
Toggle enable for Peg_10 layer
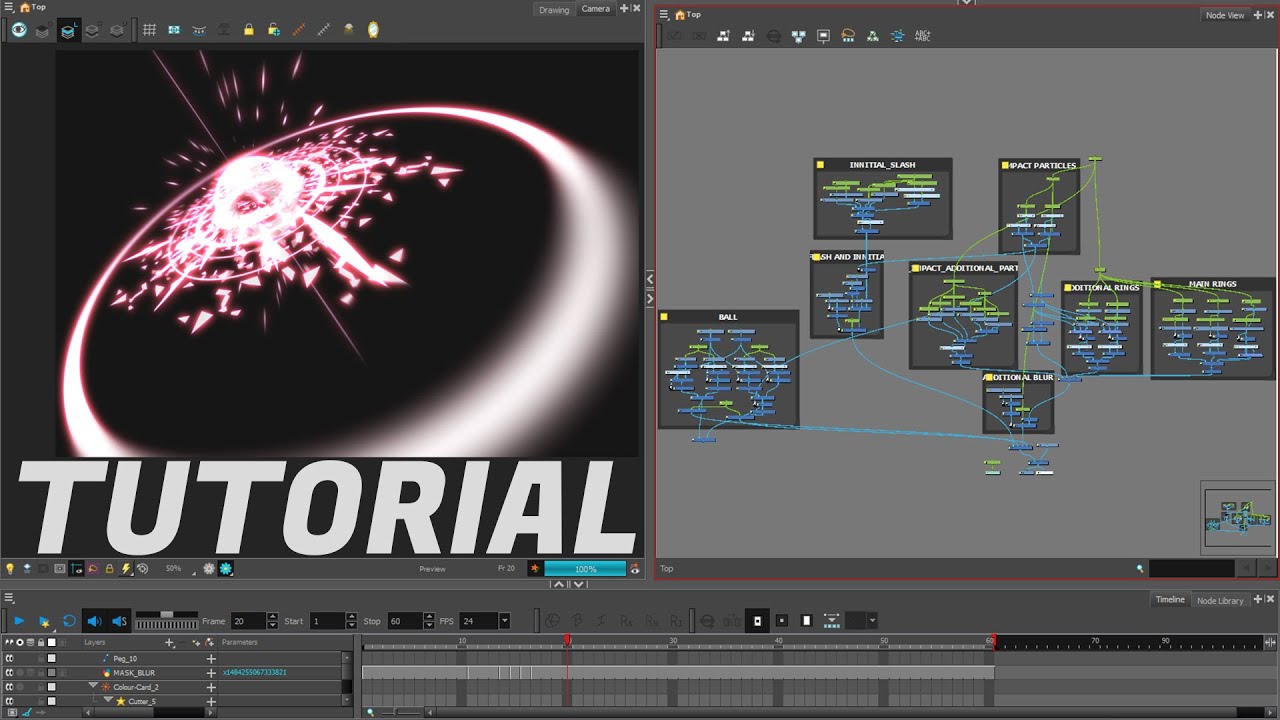coord(9,658)
